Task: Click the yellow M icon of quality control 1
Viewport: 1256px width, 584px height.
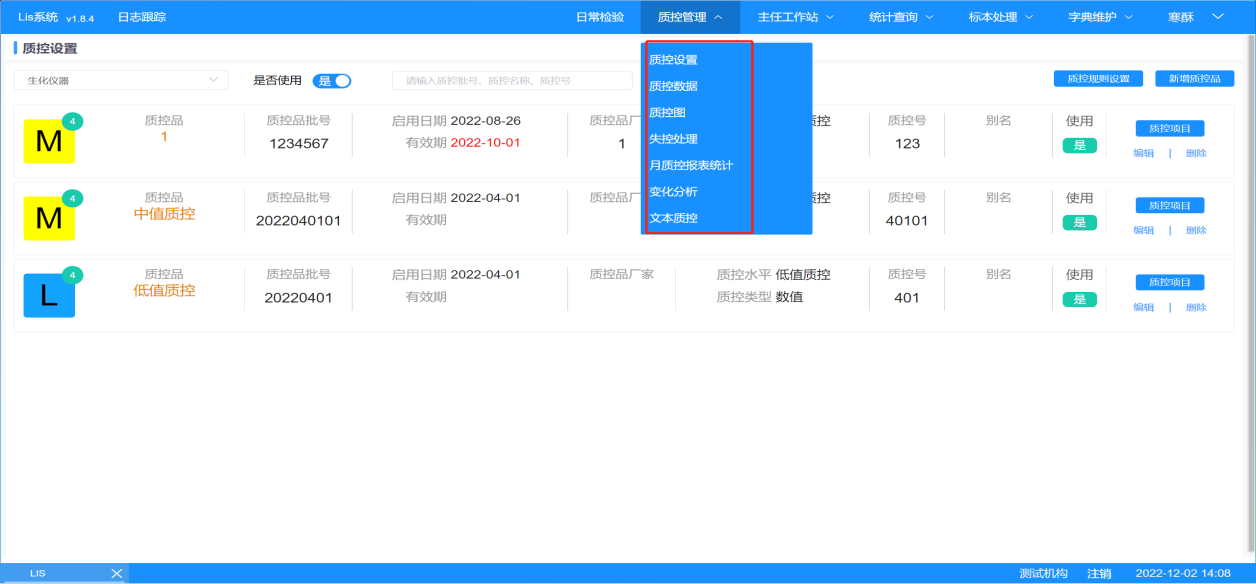Action: tap(49, 142)
